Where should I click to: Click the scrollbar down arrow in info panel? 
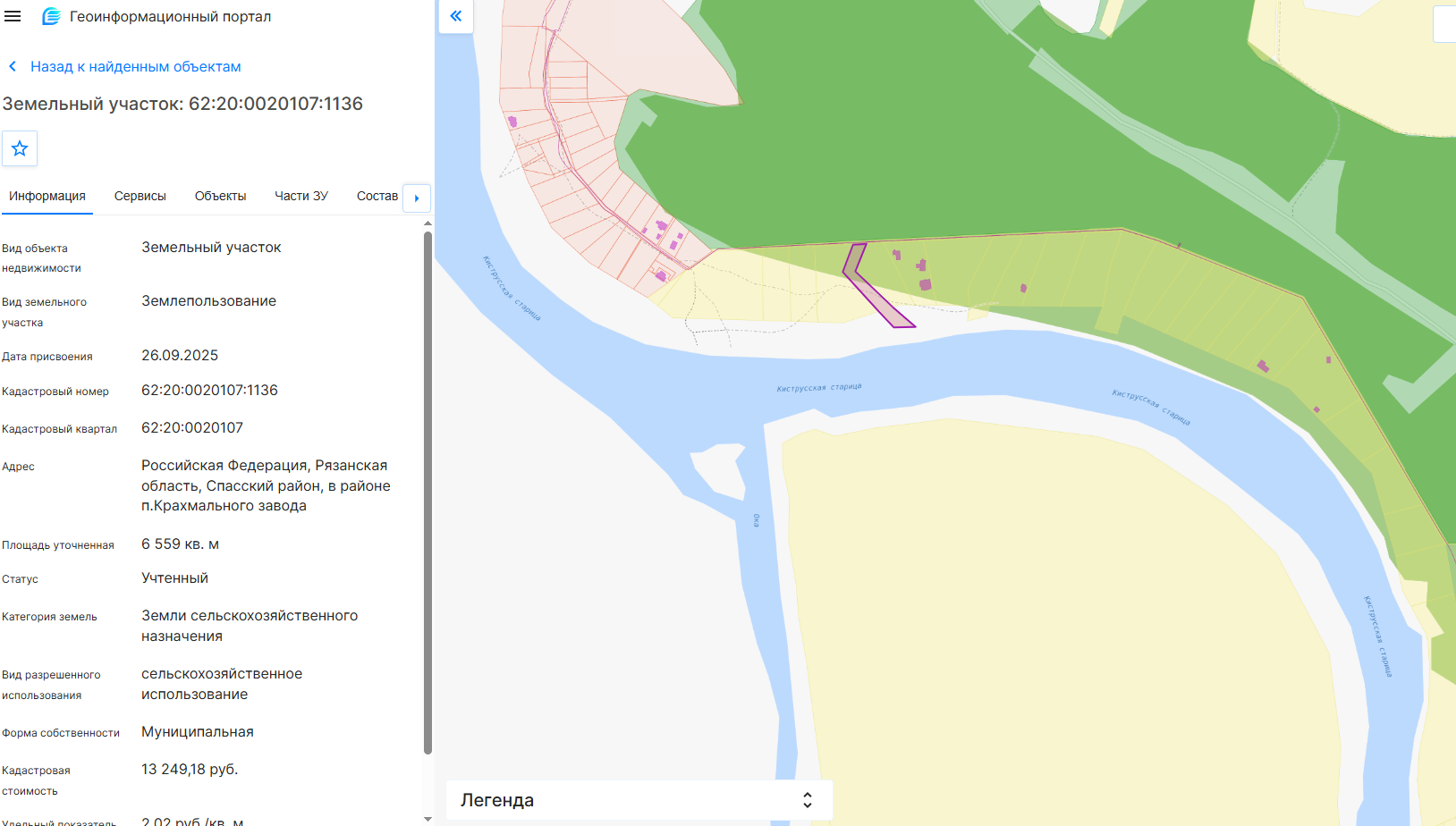[x=427, y=819]
